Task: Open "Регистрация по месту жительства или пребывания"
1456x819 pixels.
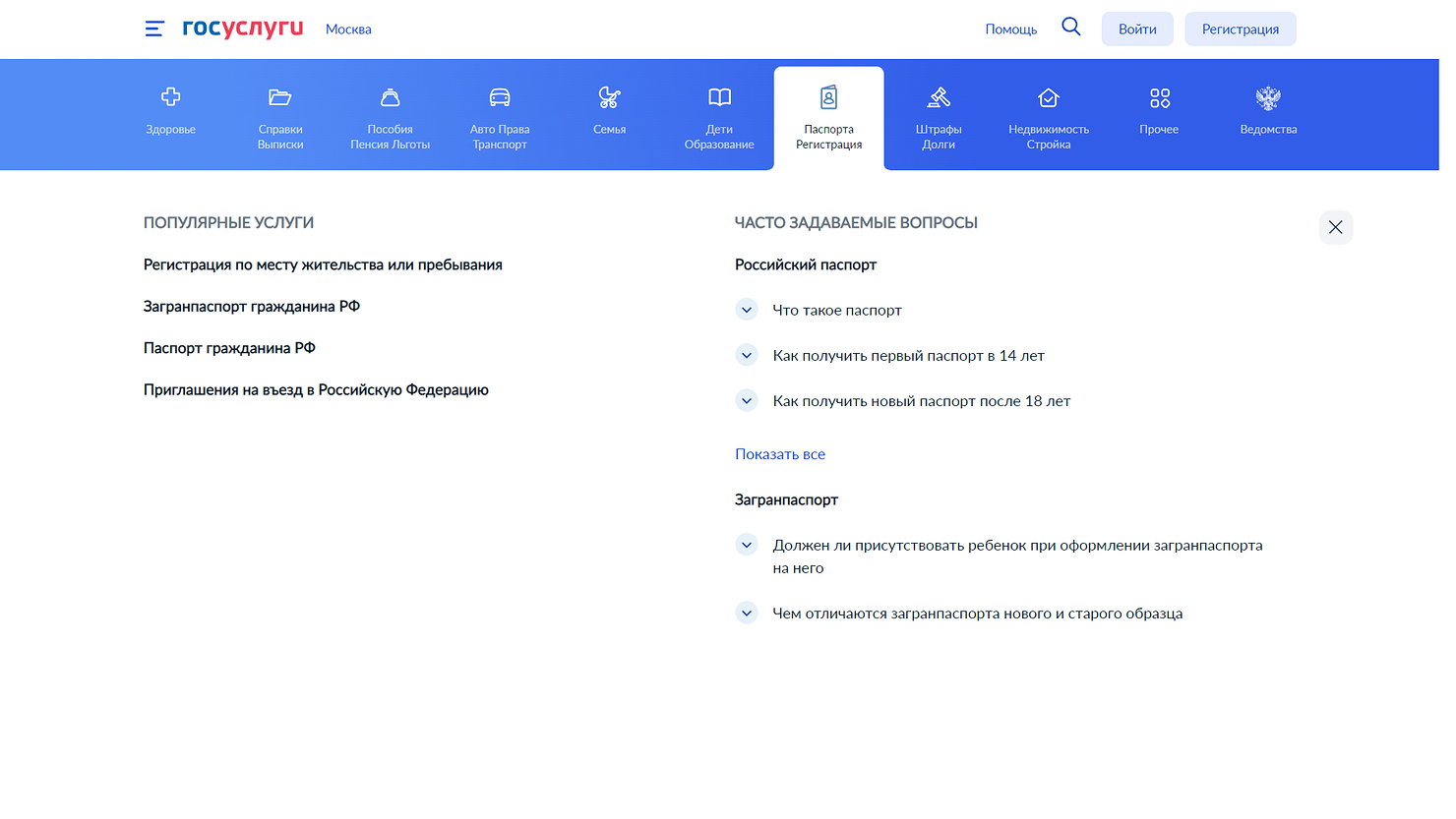Action: 323,265
